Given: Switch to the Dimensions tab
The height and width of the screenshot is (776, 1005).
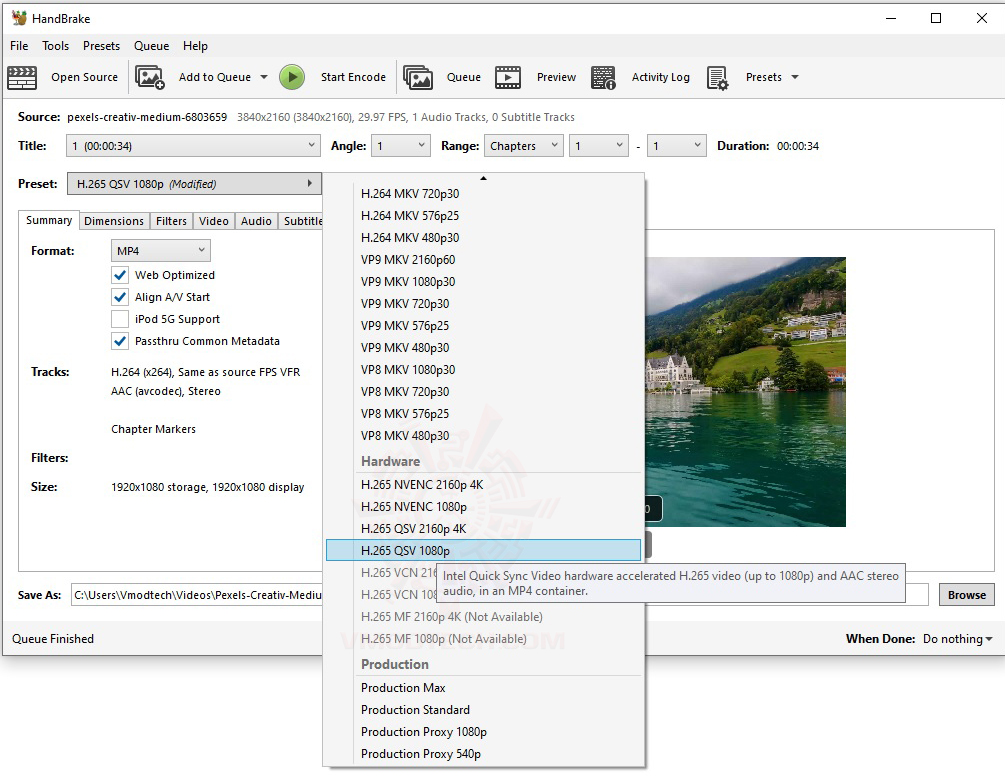Looking at the screenshot, I should [x=114, y=221].
